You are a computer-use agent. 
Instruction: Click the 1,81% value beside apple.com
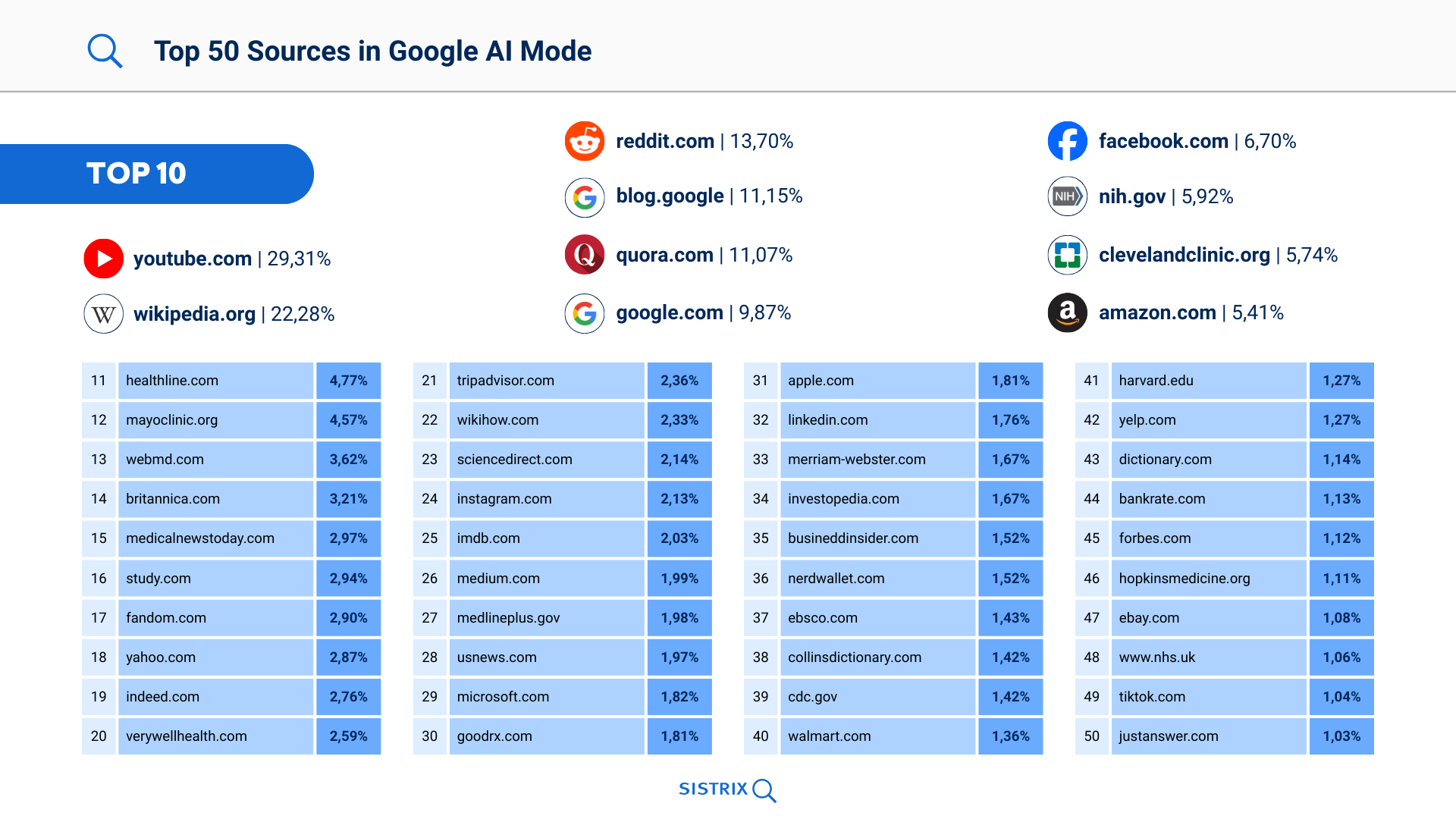tap(1010, 381)
